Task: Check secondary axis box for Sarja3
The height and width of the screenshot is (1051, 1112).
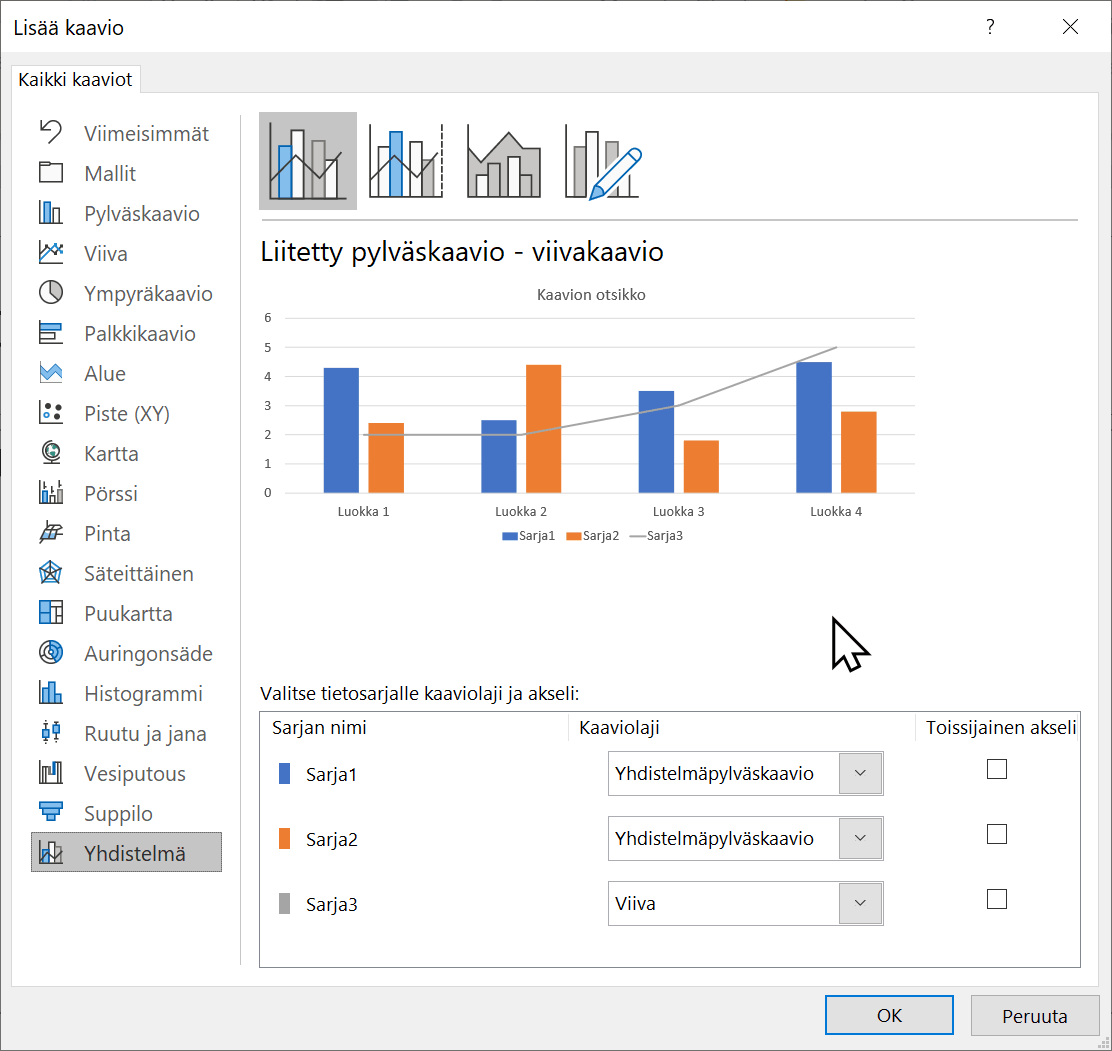Action: click(996, 899)
